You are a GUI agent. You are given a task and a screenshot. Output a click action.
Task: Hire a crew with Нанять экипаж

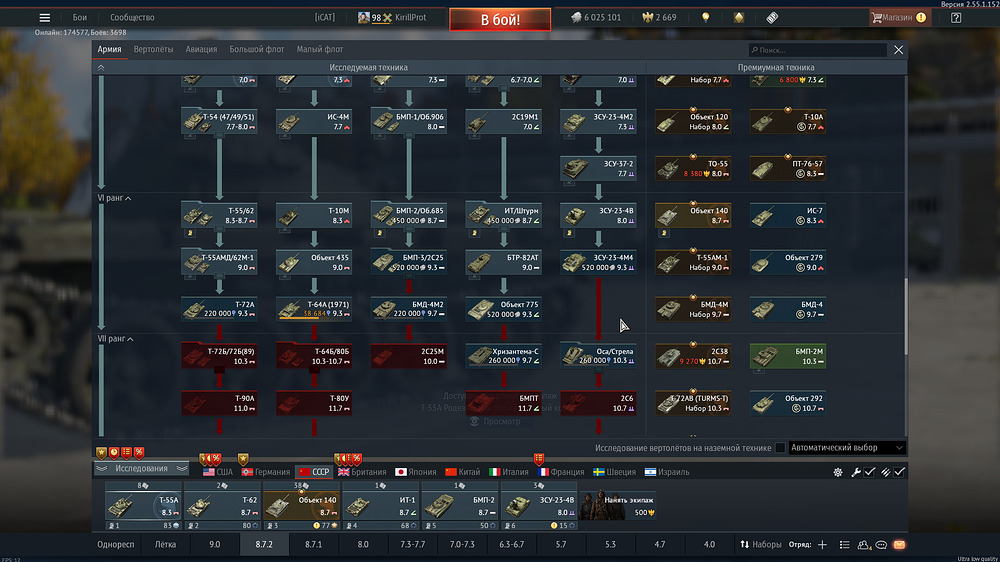coord(618,505)
